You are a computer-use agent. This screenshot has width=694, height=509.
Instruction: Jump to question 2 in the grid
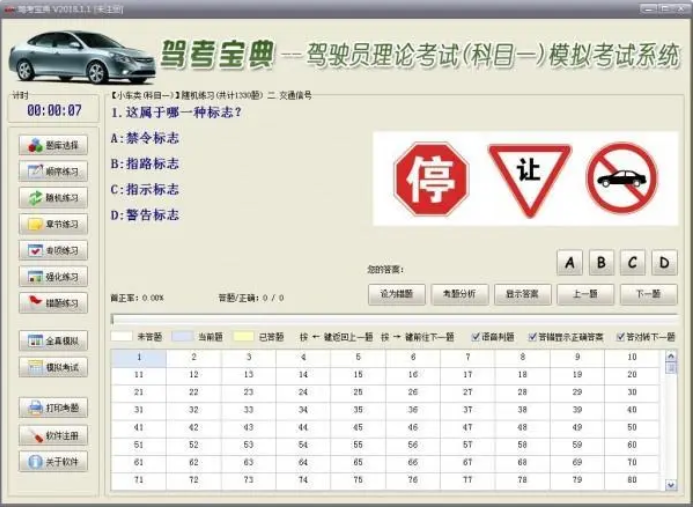pyautogui.click(x=193, y=358)
